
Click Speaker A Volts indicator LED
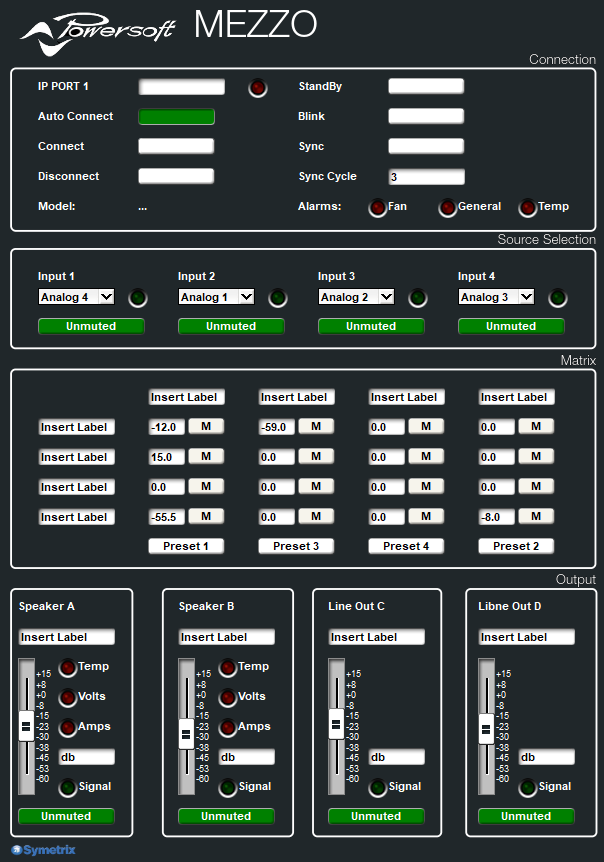(x=67, y=697)
